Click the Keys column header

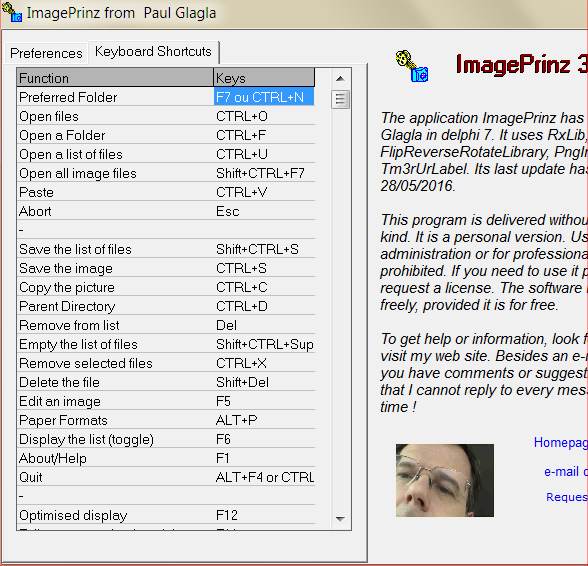264,78
